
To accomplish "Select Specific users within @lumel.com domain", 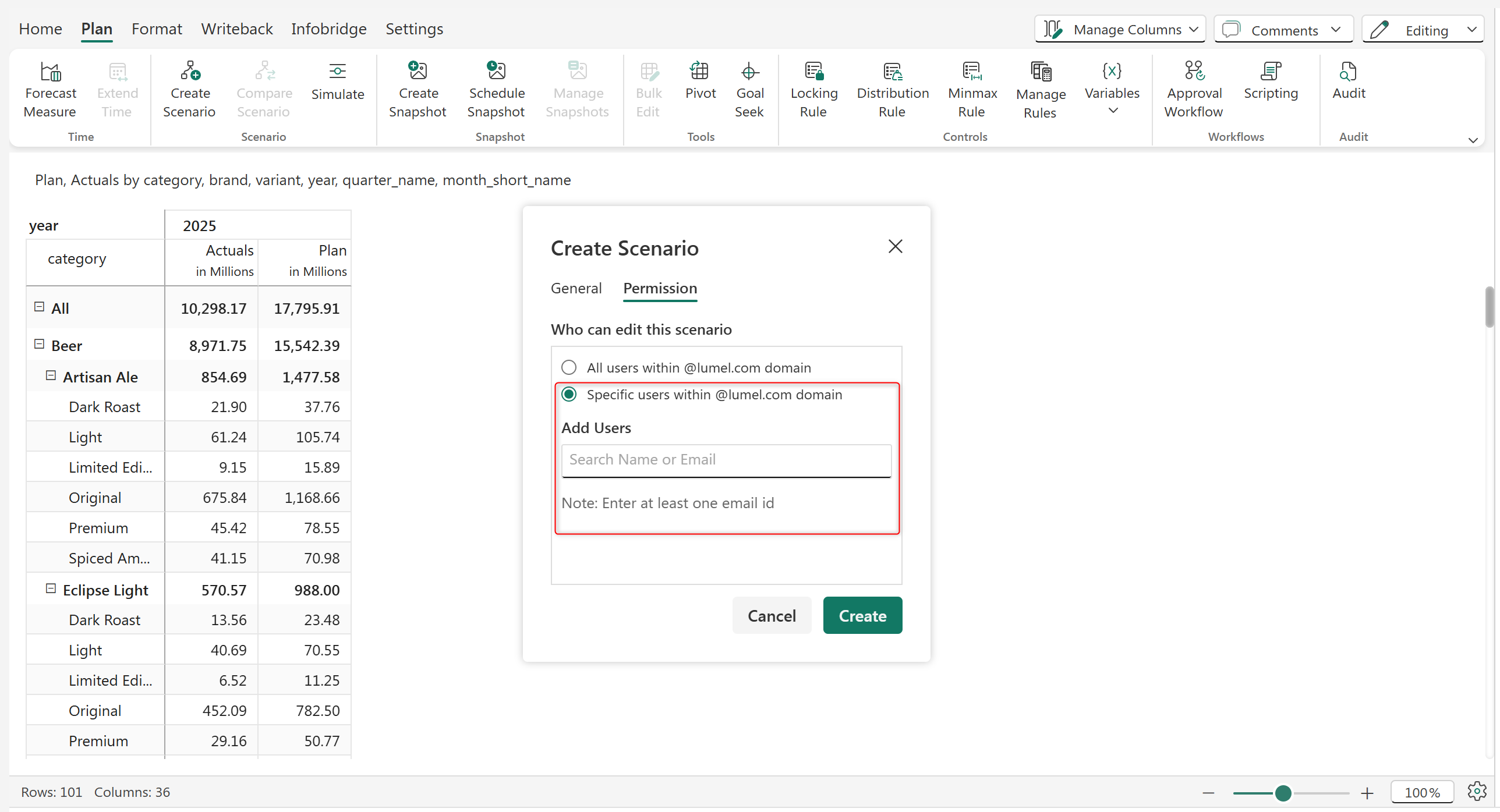I will click(x=569, y=395).
